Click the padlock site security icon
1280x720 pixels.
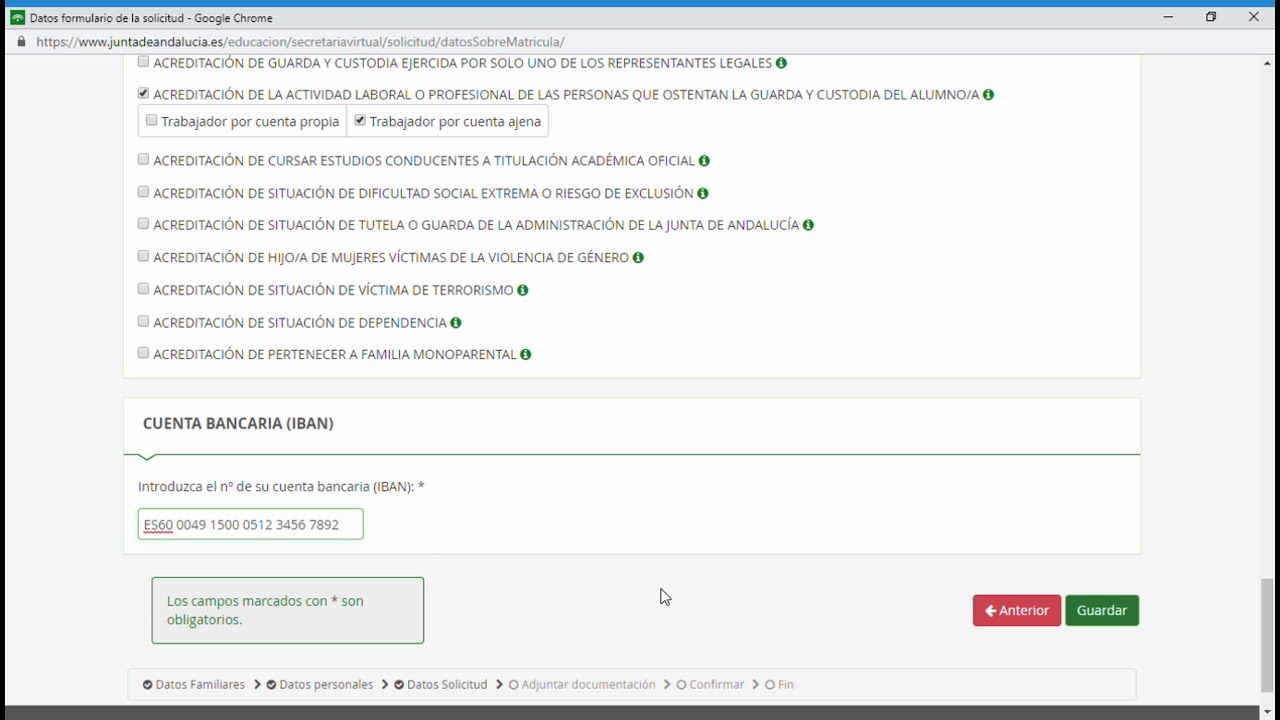pos(21,42)
